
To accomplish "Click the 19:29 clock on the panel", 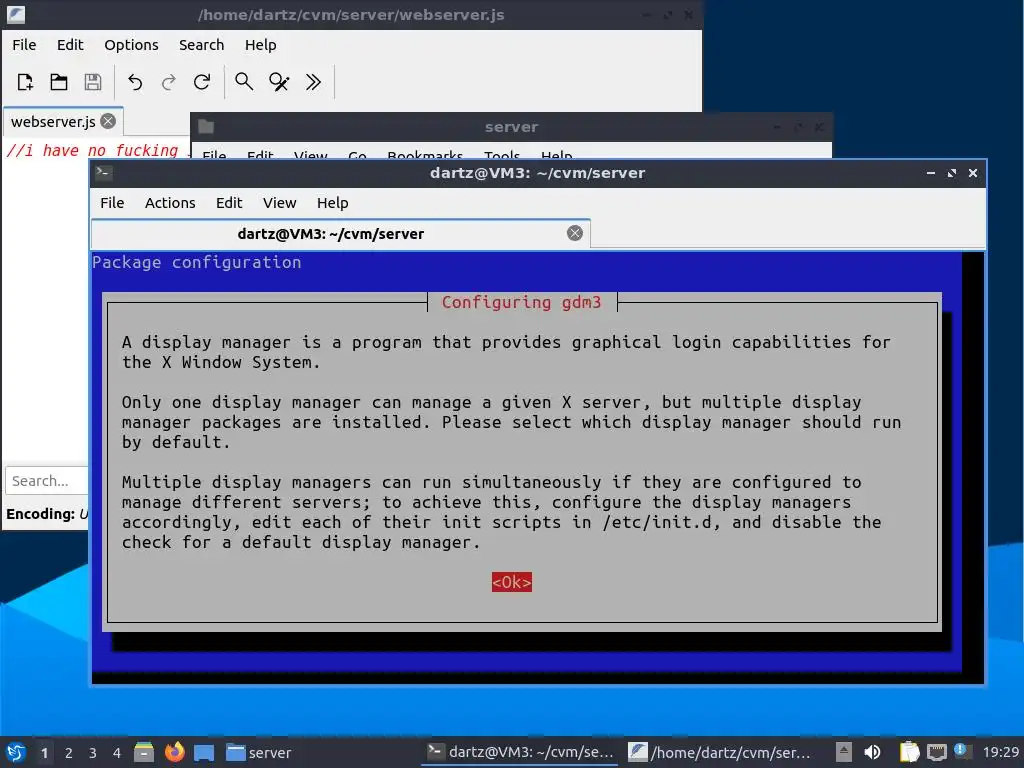I will point(1000,752).
